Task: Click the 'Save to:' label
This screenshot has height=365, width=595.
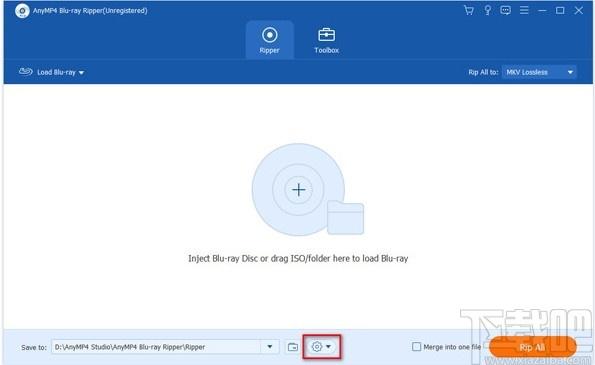Action: [x=34, y=348]
